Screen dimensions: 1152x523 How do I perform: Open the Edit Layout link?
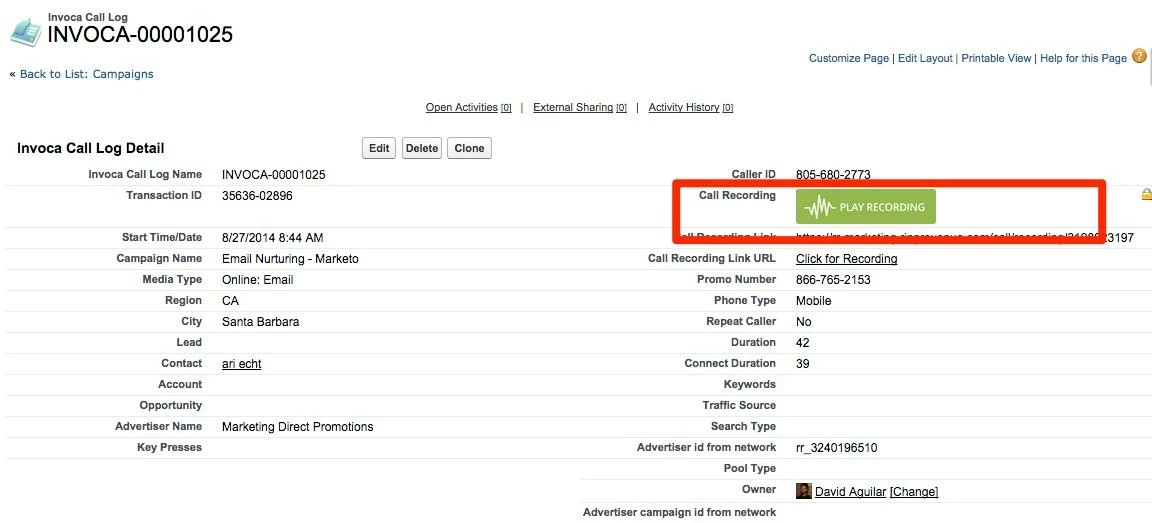[925, 58]
